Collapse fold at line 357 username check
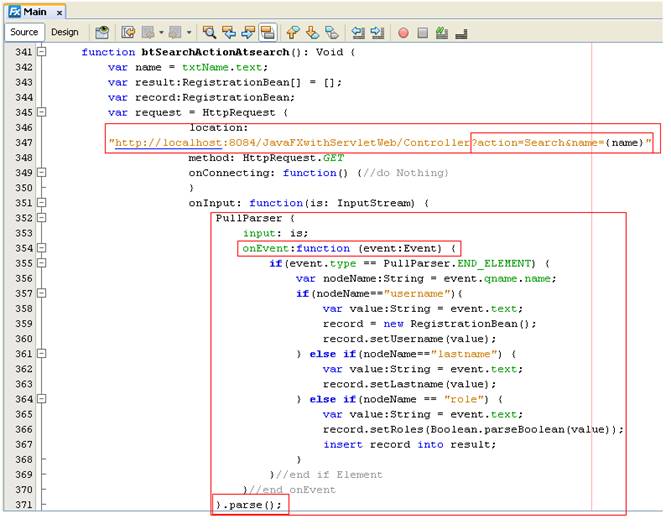 click(42, 293)
